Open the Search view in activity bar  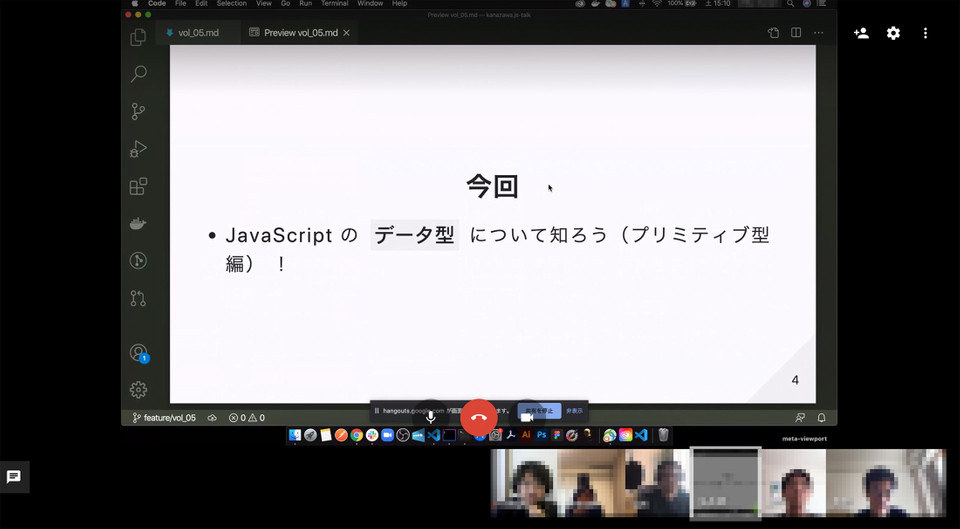click(x=138, y=74)
